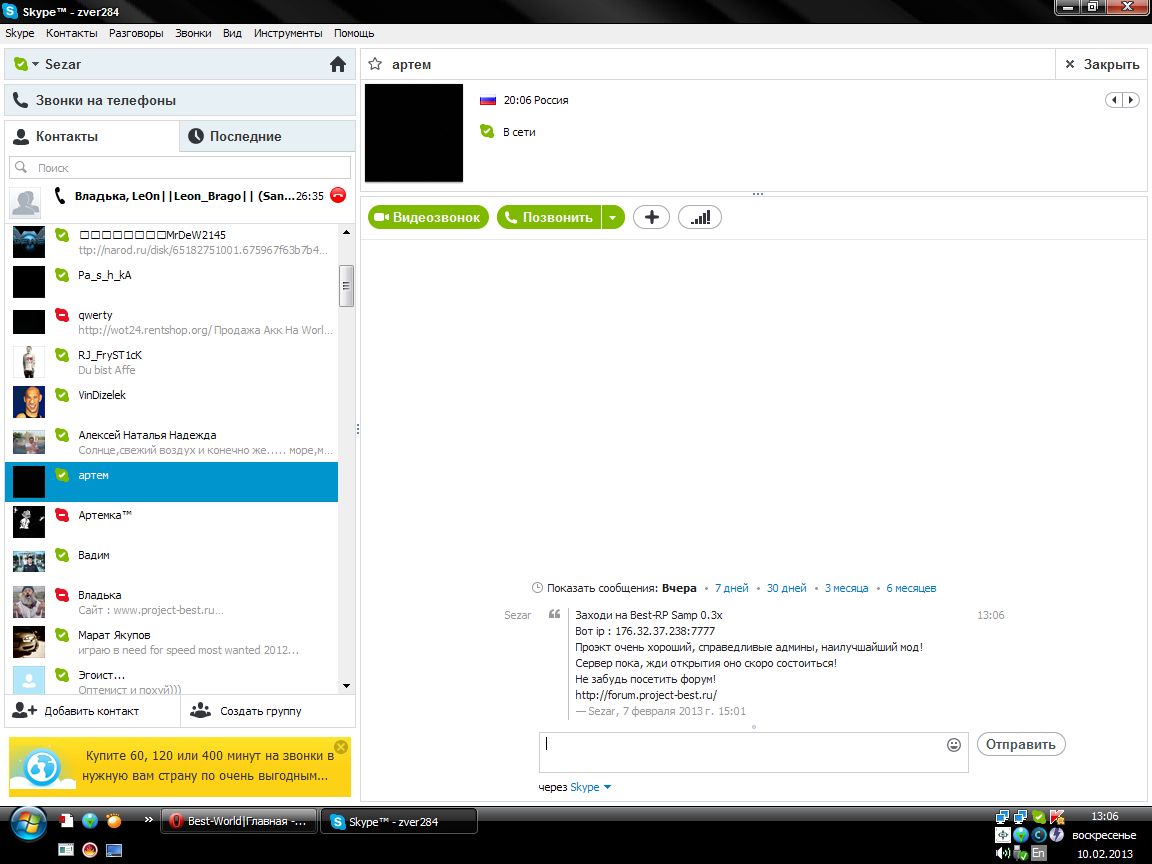Image resolution: width=1152 pixels, height=864 pixels.
Task: Select contact RJ_FryST1cK
Action: 171,362
